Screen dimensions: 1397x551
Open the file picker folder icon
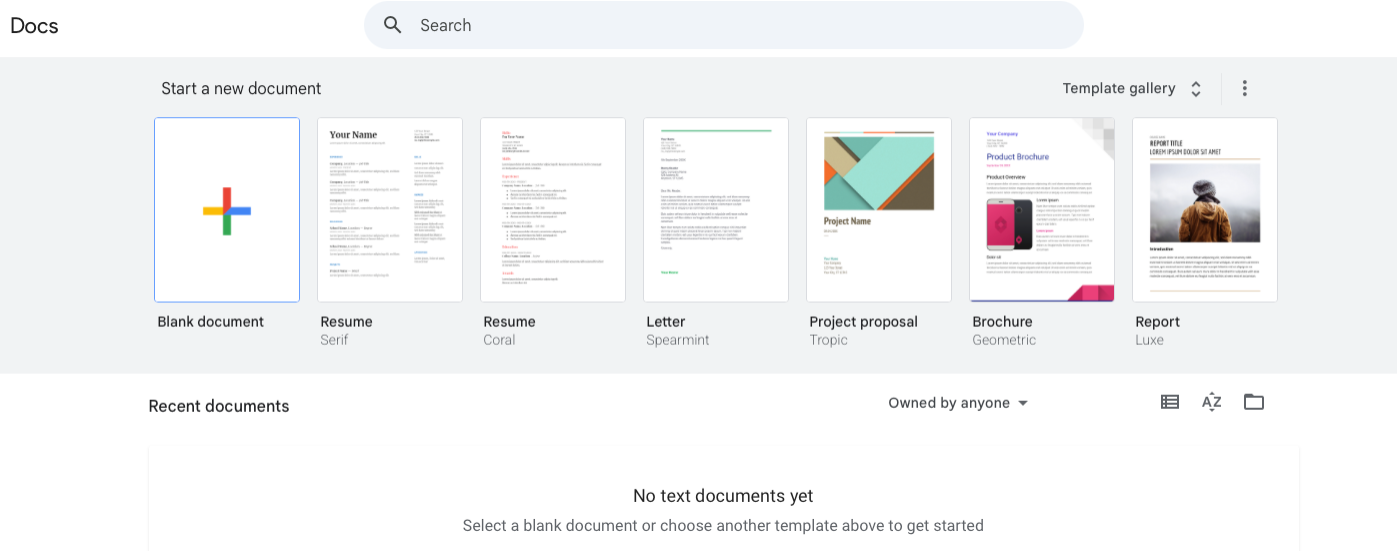point(1254,402)
